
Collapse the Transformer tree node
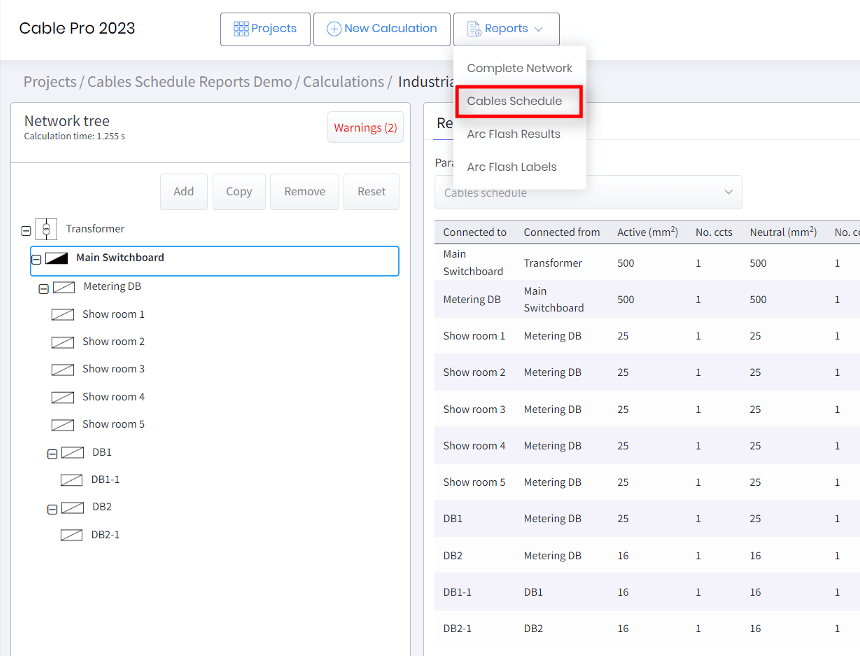pyautogui.click(x=26, y=230)
